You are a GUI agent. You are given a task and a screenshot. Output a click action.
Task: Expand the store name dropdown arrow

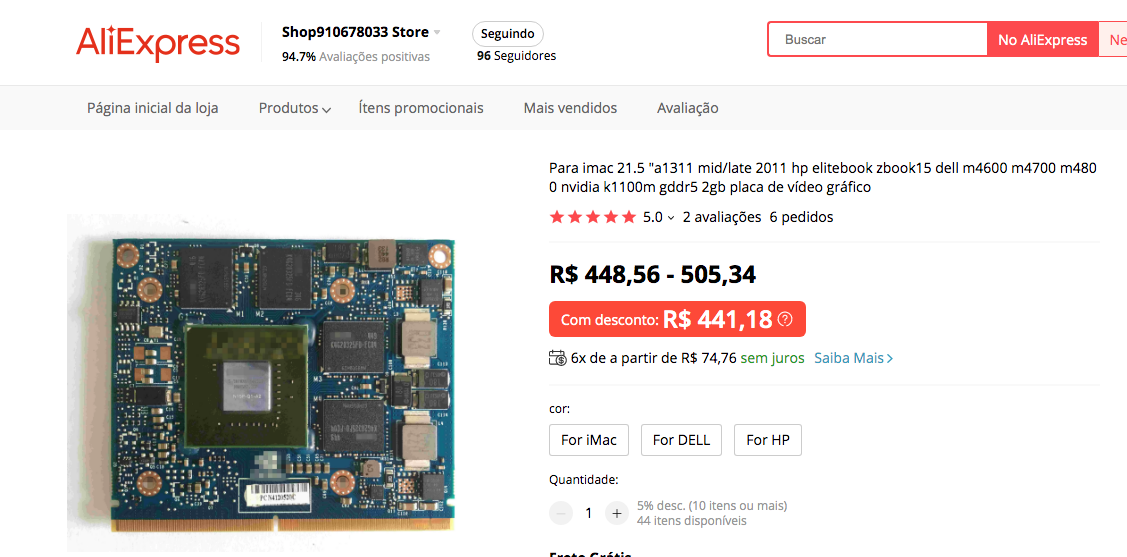coord(437,32)
